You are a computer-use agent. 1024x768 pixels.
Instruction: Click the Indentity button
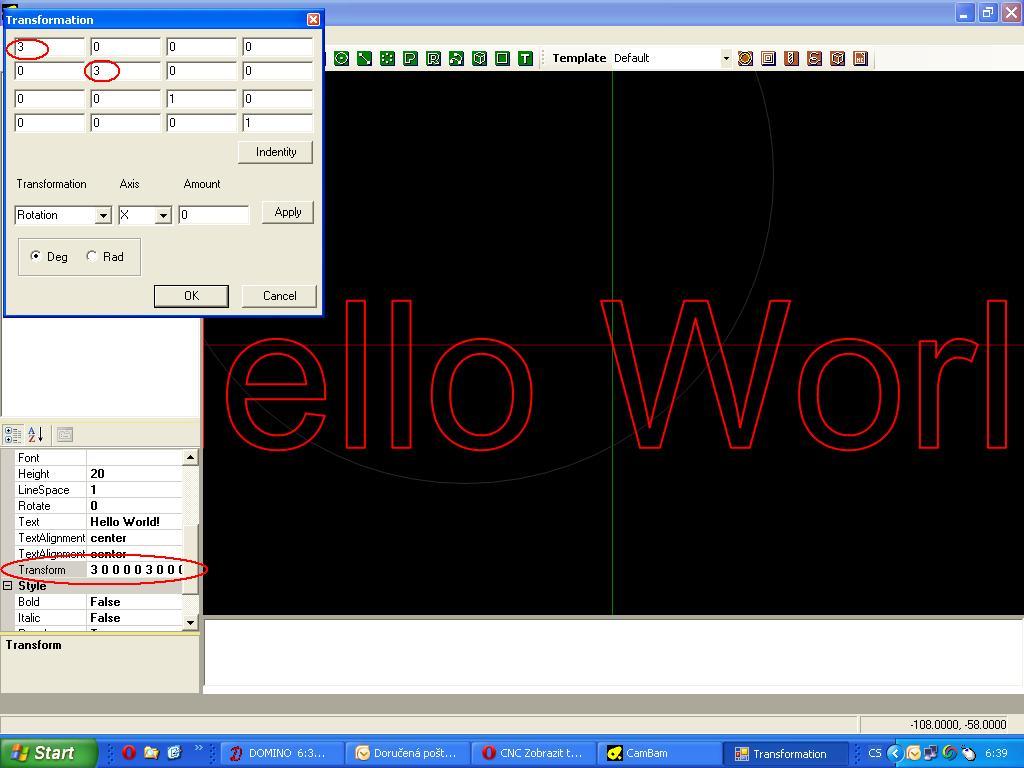click(x=275, y=152)
